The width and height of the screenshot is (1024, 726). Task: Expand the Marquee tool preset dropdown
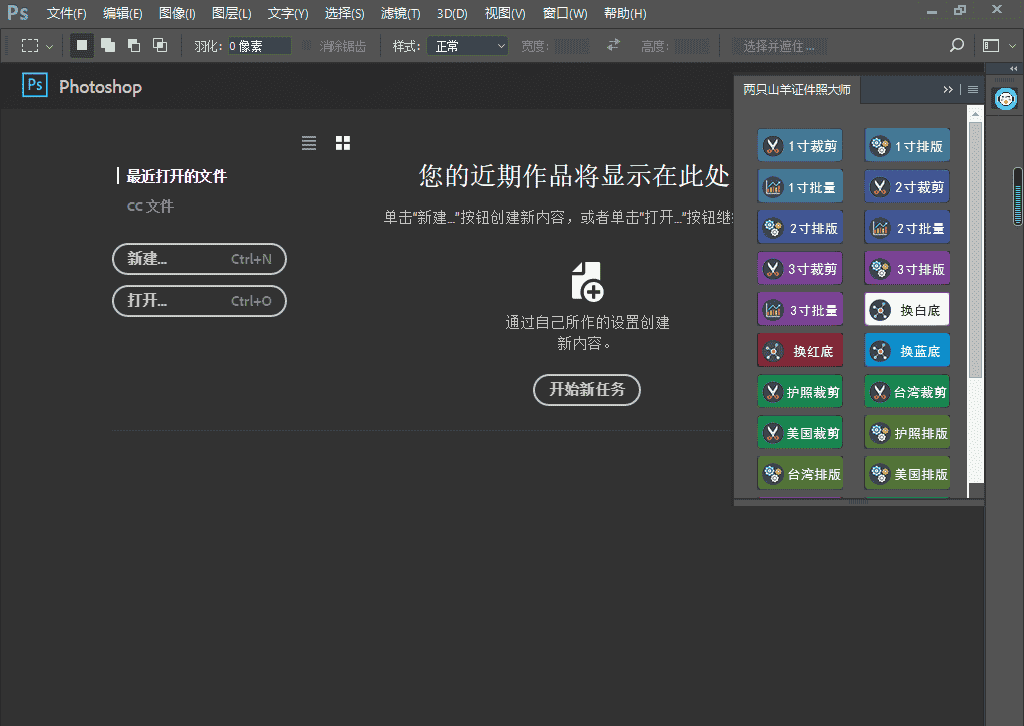point(38,45)
